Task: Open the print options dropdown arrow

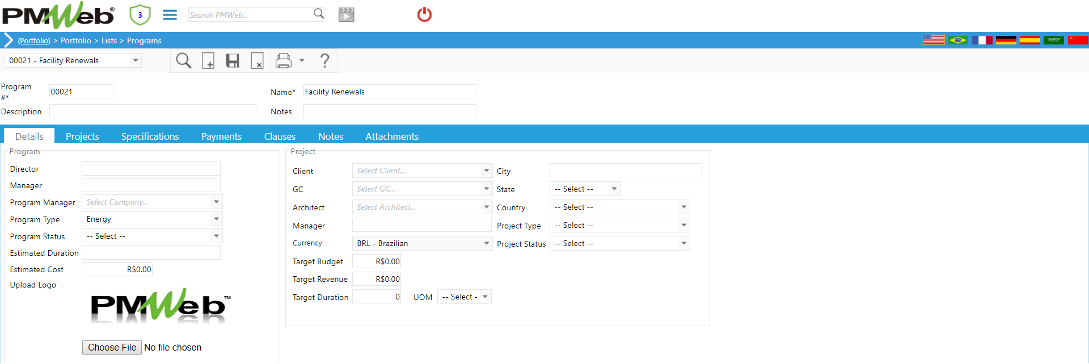Action: coord(302,61)
